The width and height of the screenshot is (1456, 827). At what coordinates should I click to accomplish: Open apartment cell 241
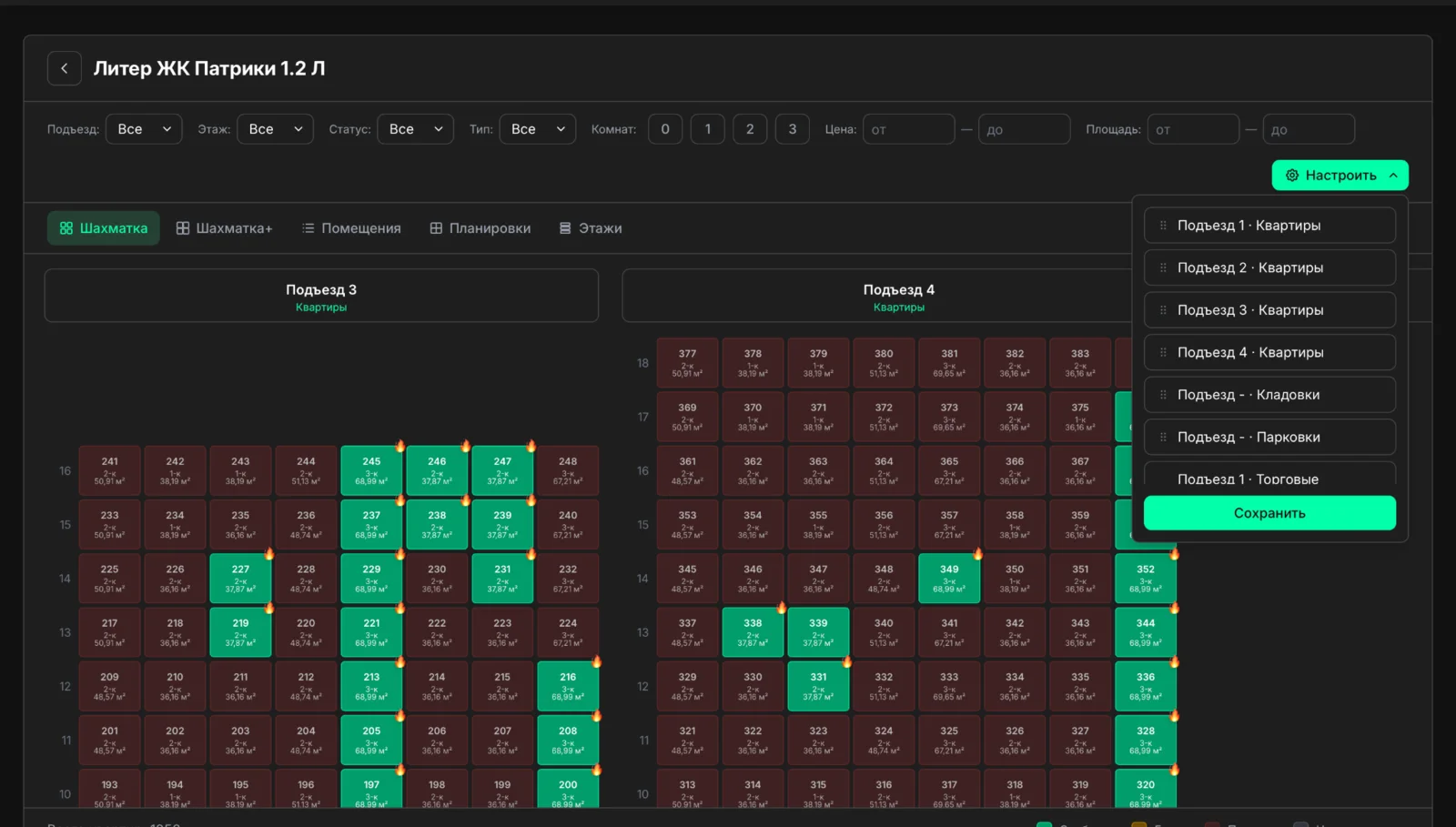[x=109, y=470]
